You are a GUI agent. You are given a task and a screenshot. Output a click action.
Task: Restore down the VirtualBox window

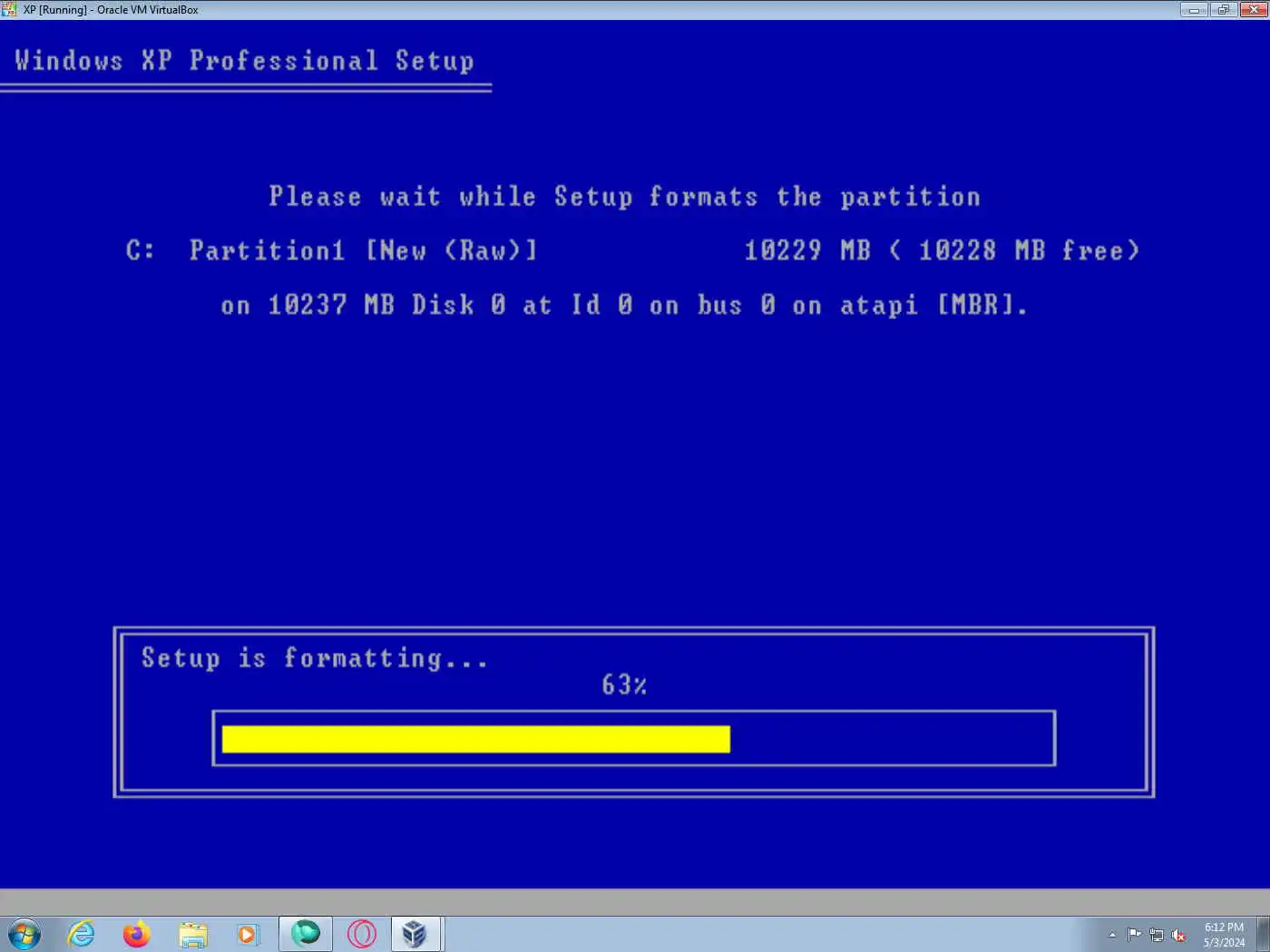click(x=1223, y=10)
